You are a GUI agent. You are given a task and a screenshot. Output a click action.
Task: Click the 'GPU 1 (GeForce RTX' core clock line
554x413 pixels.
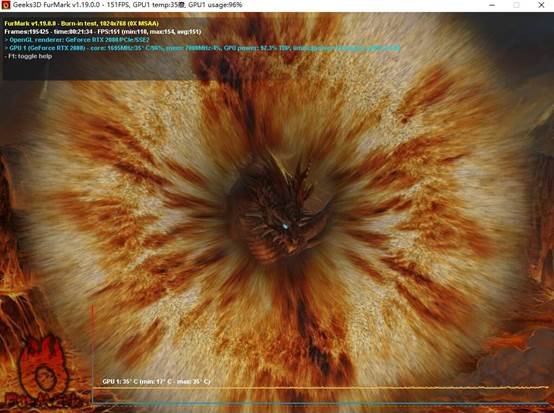click(202, 48)
